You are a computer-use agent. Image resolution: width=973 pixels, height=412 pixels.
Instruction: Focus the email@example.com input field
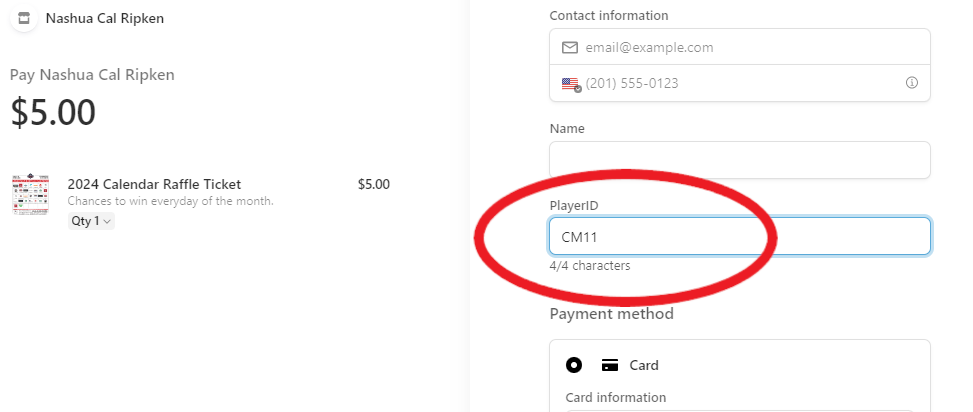pyautogui.click(x=740, y=47)
